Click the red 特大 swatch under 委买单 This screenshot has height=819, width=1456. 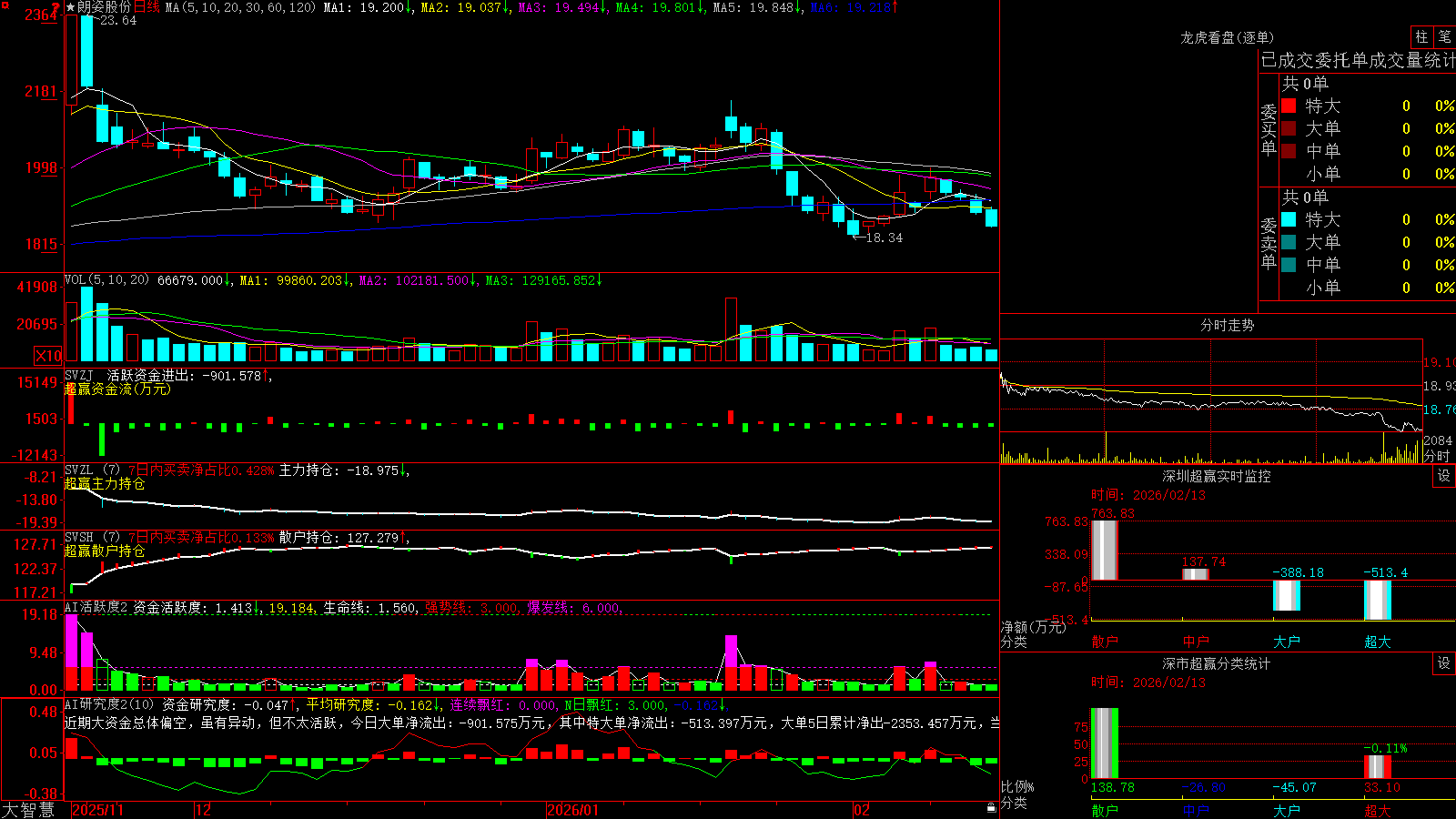pos(1289,106)
